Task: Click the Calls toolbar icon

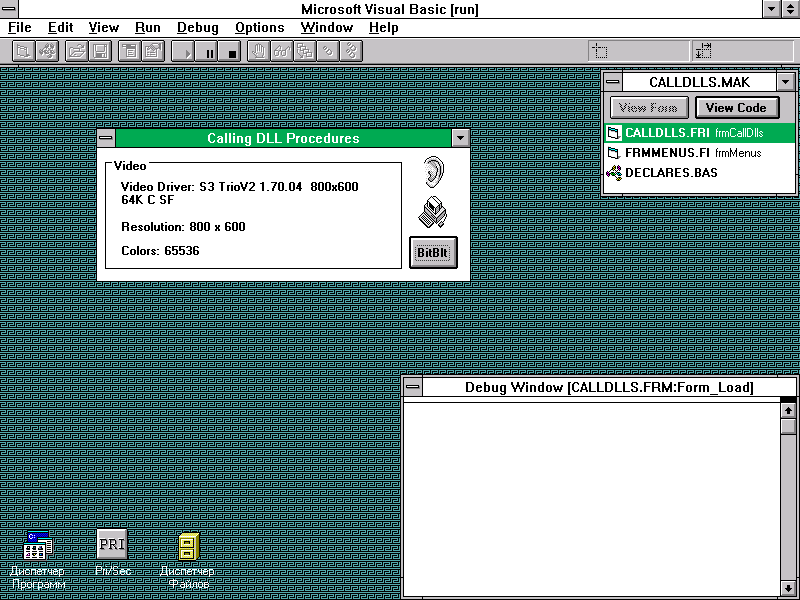Action: click(x=305, y=51)
